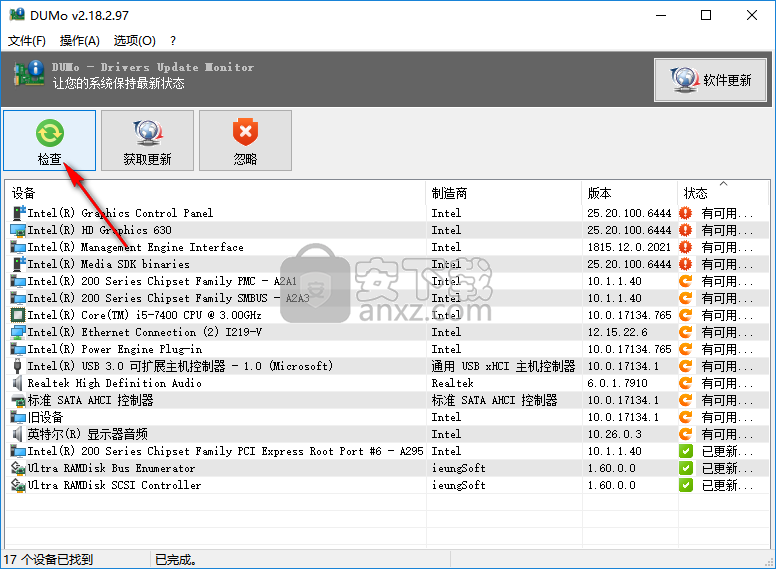776x569 pixels.
Task: Select Intel(R) Management Engine Interface device name
Action: pyautogui.click(x=136, y=247)
